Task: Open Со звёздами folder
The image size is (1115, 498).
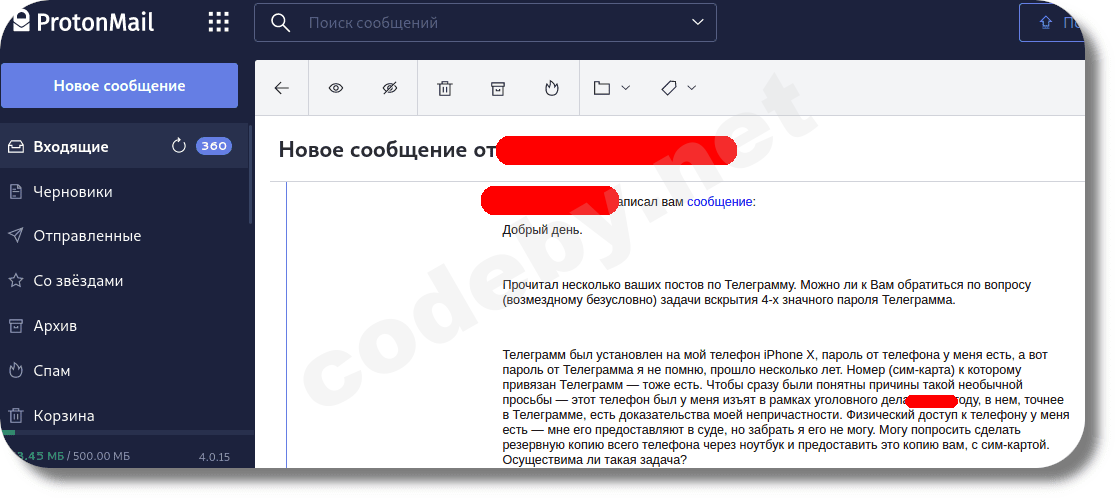Action: pyautogui.click(x=124, y=281)
